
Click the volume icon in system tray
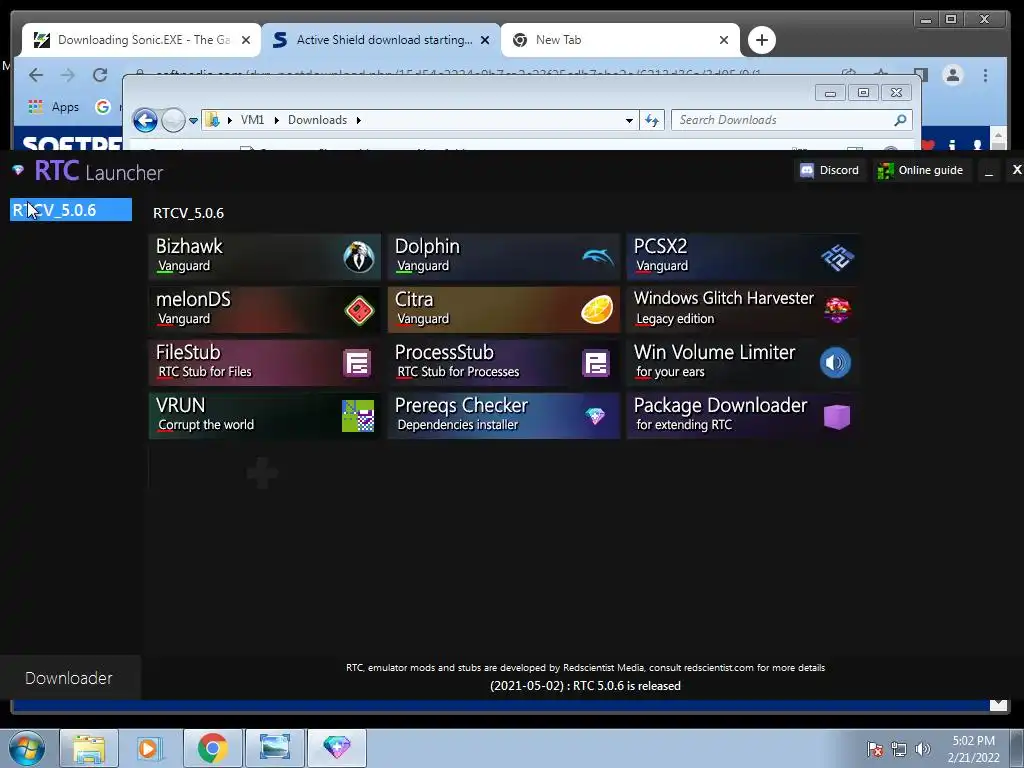(922, 749)
